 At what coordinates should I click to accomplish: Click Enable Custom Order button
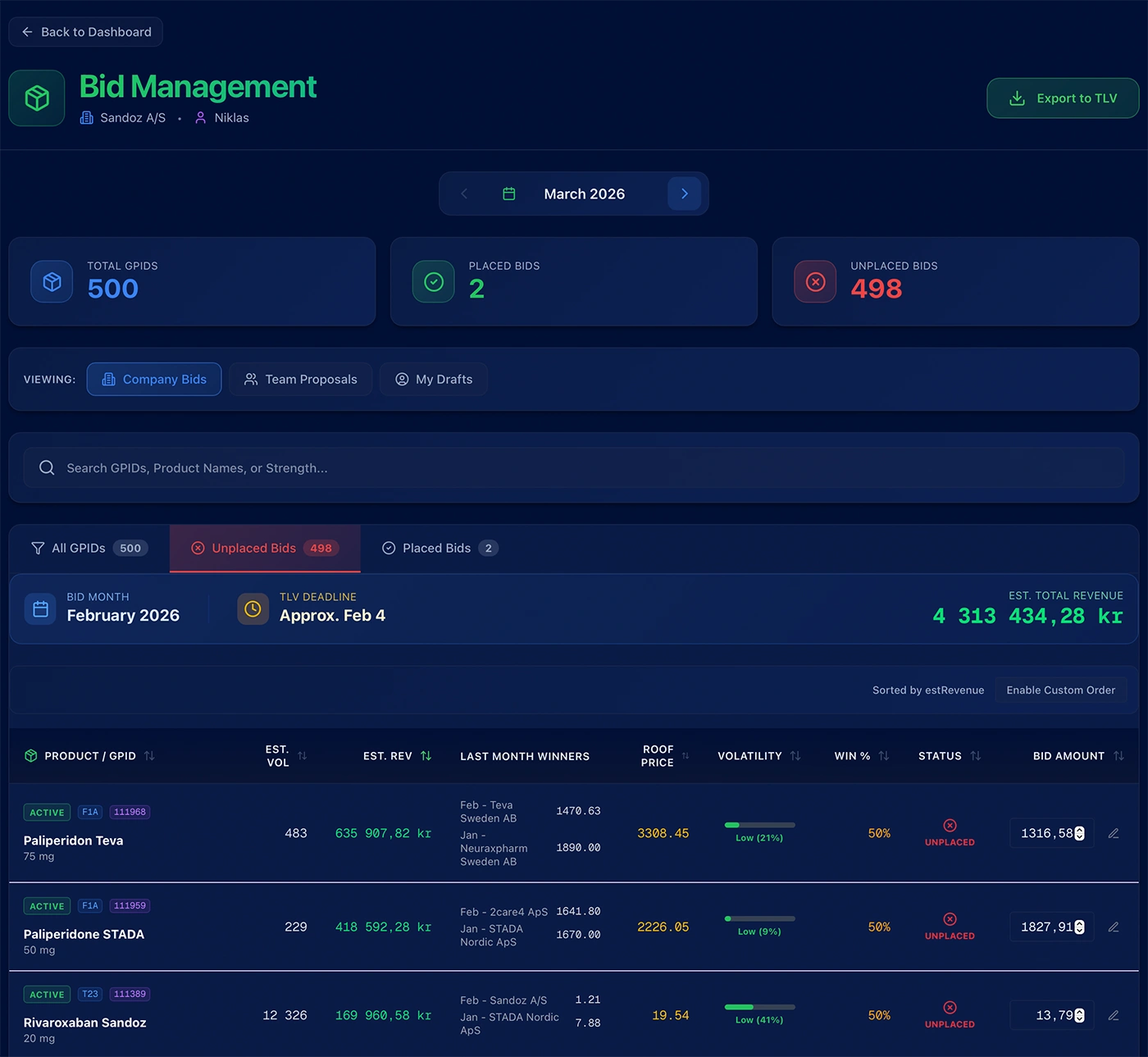[1060, 690]
